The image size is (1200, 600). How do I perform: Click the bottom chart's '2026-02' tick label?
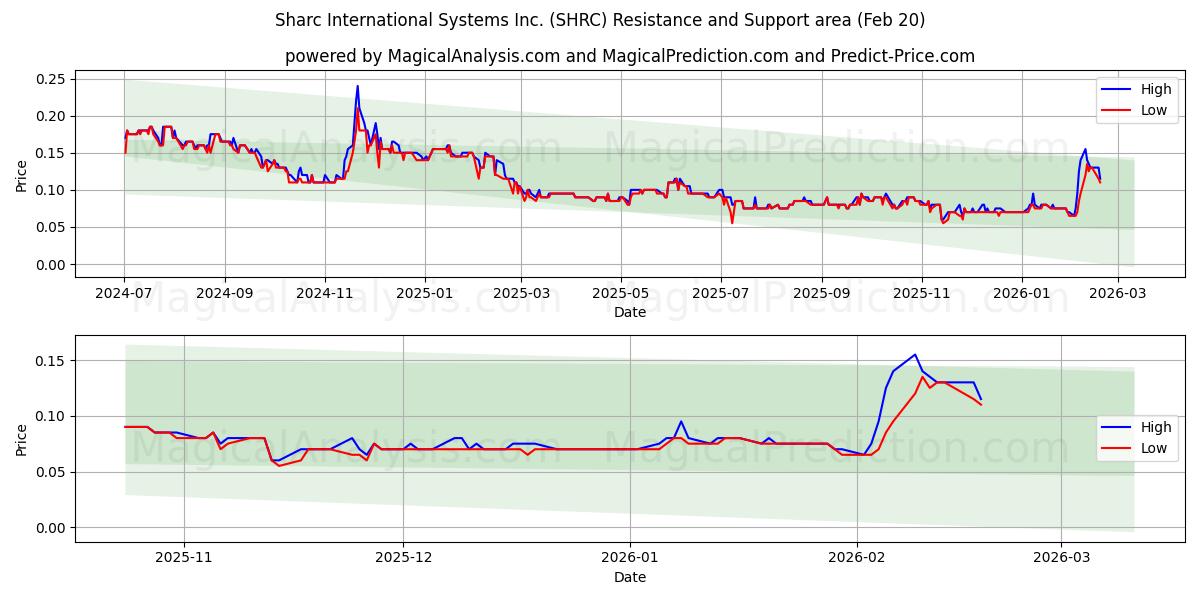click(x=858, y=559)
